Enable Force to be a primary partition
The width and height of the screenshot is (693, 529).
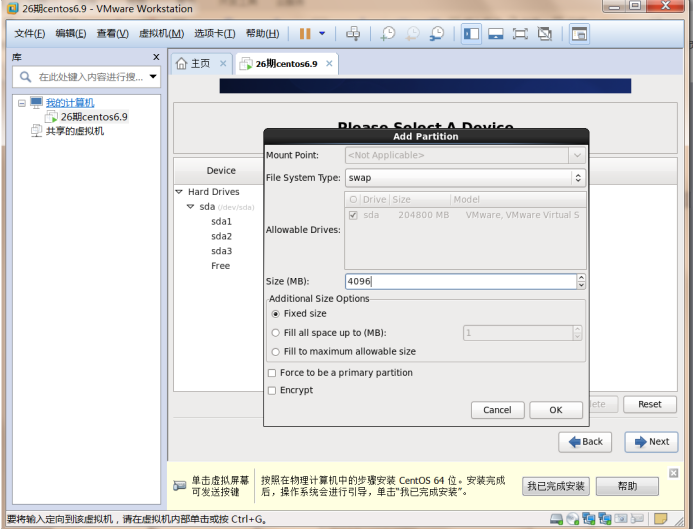pyautogui.click(x=272, y=373)
